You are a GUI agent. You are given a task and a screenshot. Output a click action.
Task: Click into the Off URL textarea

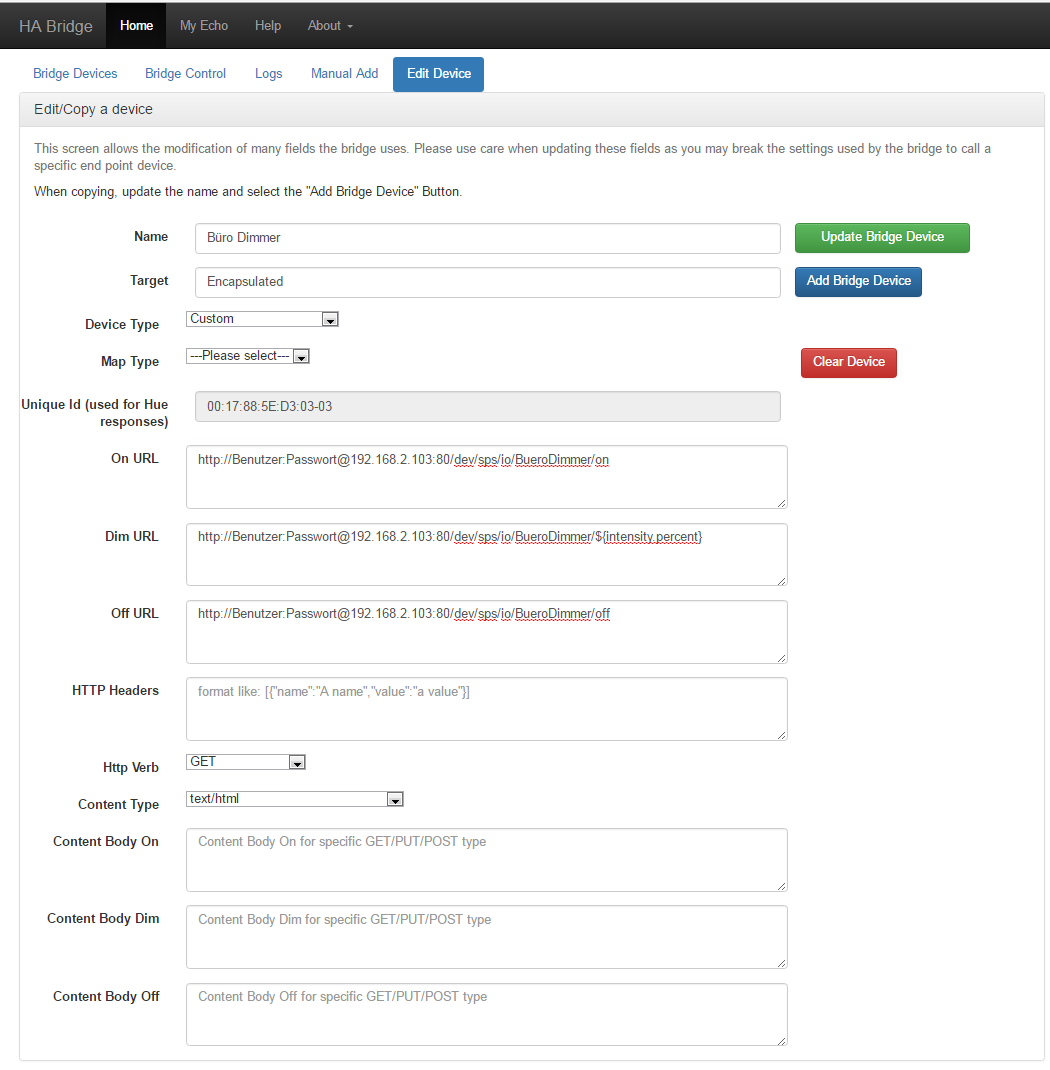[x=486, y=632]
